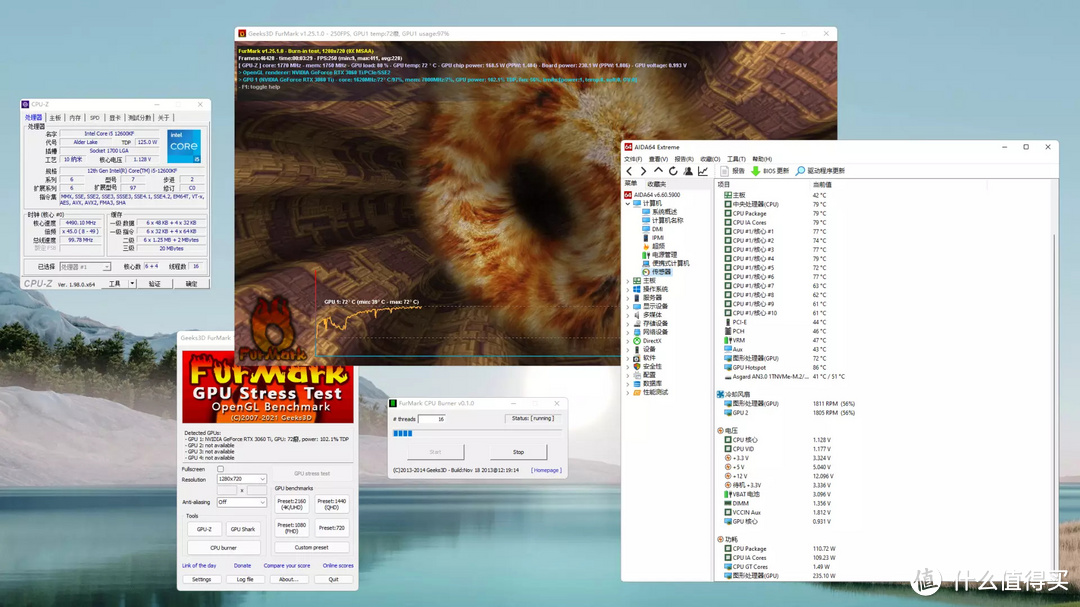
Task: Open the Online scores link in FurMark
Action: click(x=338, y=566)
